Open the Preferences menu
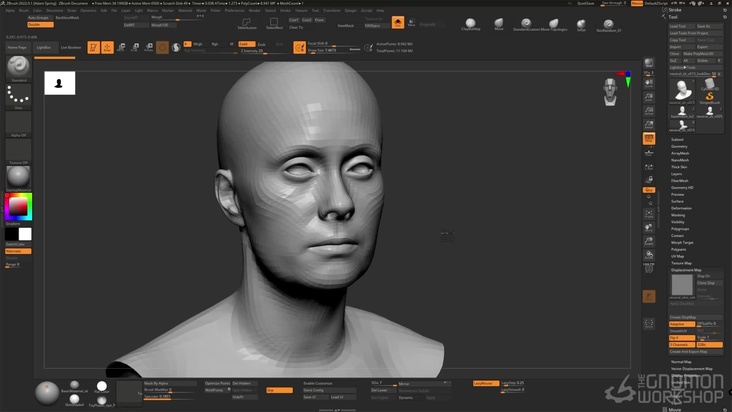The height and width of the screenshot is (412, 732). [x=235, y=10]
